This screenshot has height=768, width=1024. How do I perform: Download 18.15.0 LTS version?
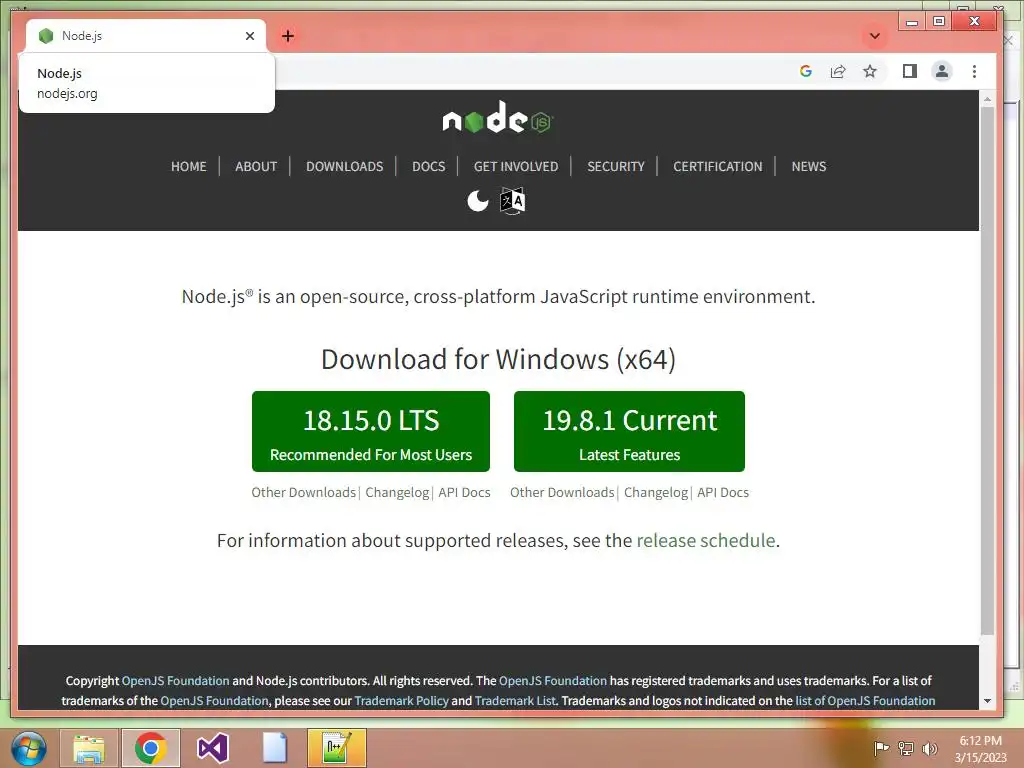(371, 431)
